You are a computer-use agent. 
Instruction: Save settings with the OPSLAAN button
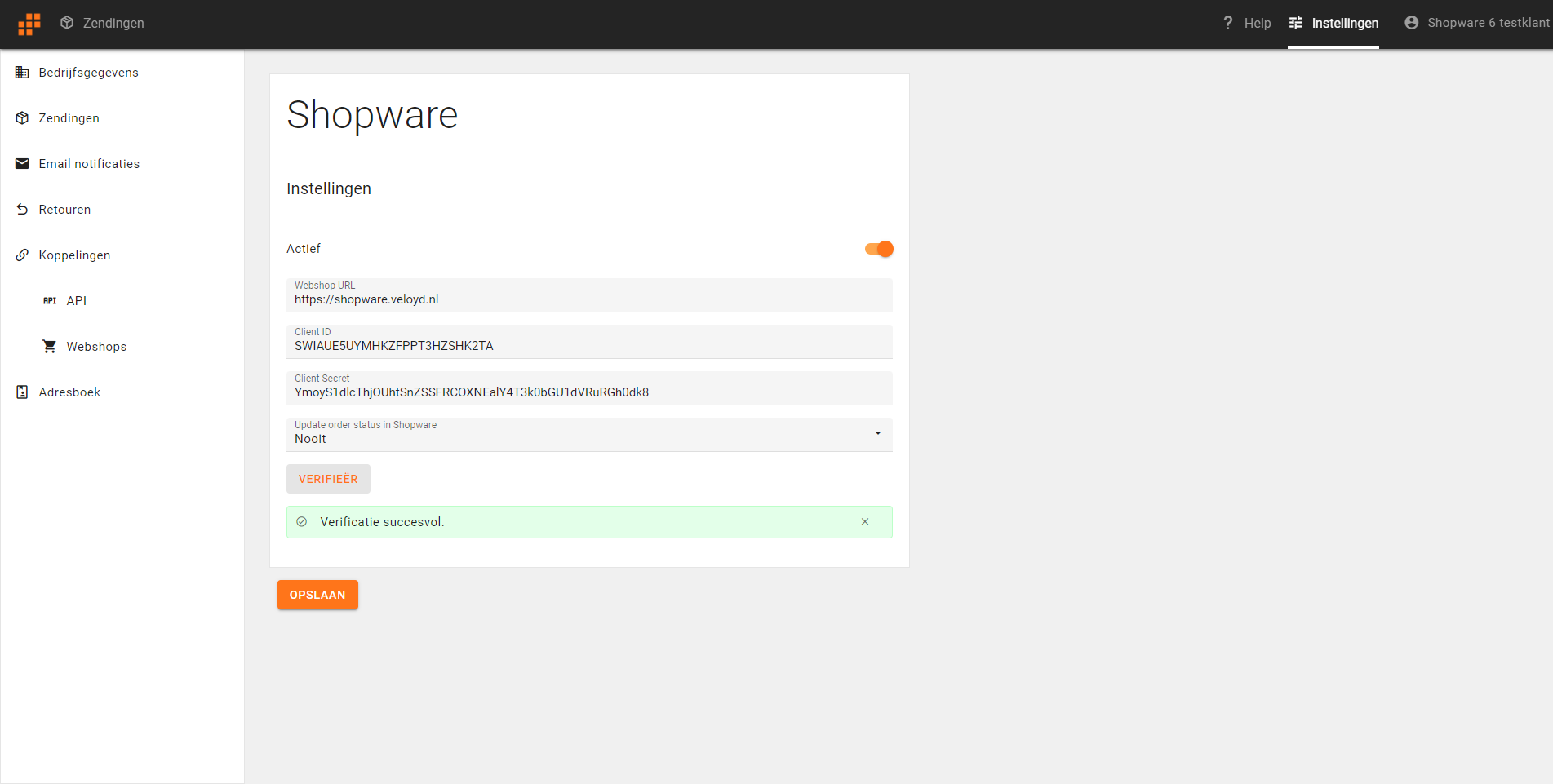tap(317, 595)
